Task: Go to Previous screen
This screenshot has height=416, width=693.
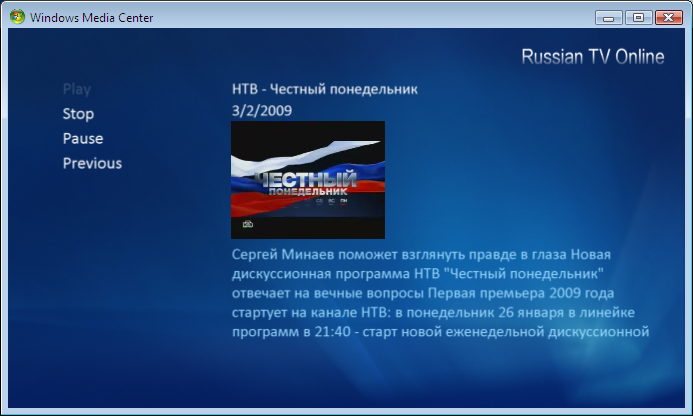Action: point(92,163)
